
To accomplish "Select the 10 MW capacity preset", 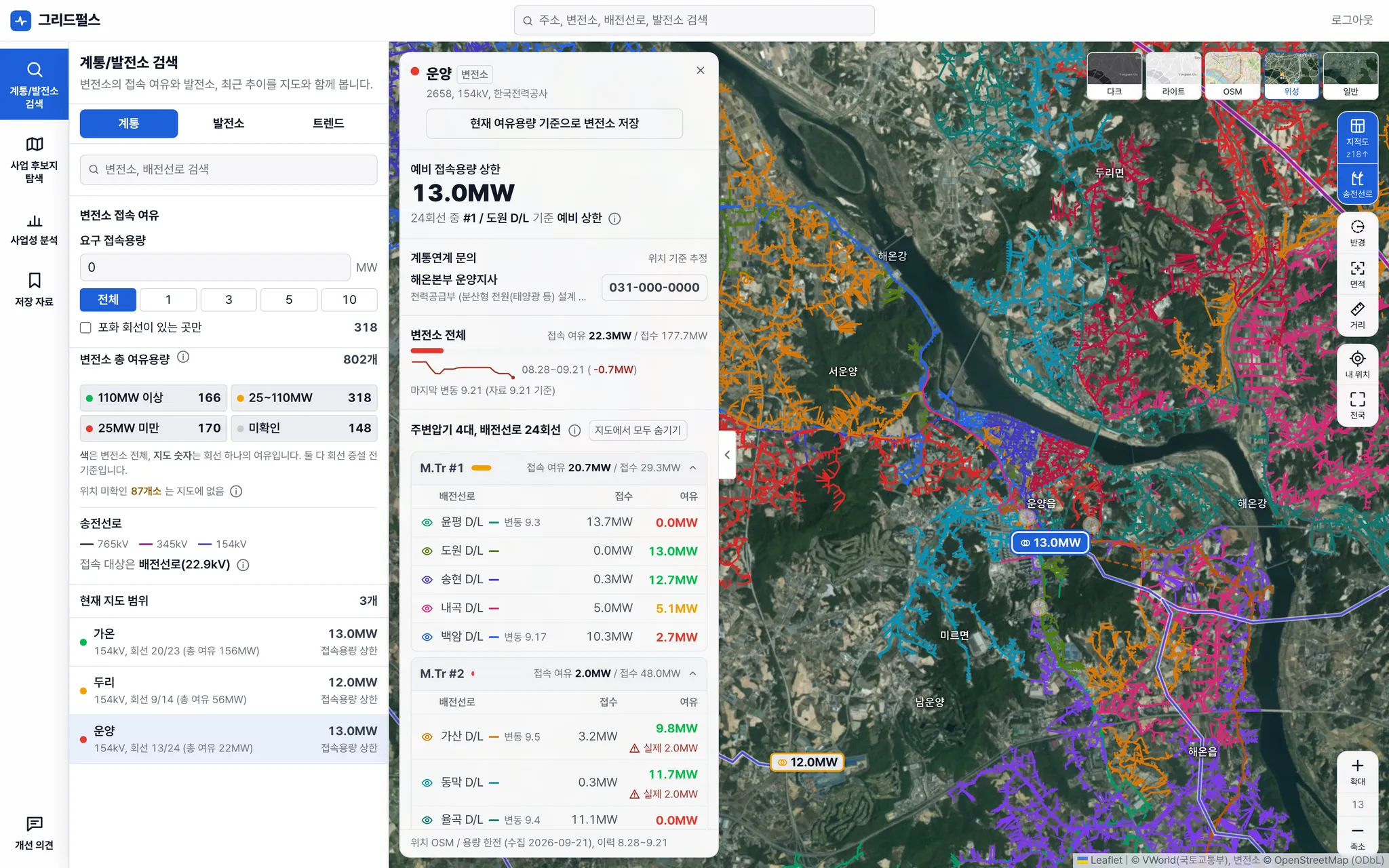I will [x=349, y=300].
